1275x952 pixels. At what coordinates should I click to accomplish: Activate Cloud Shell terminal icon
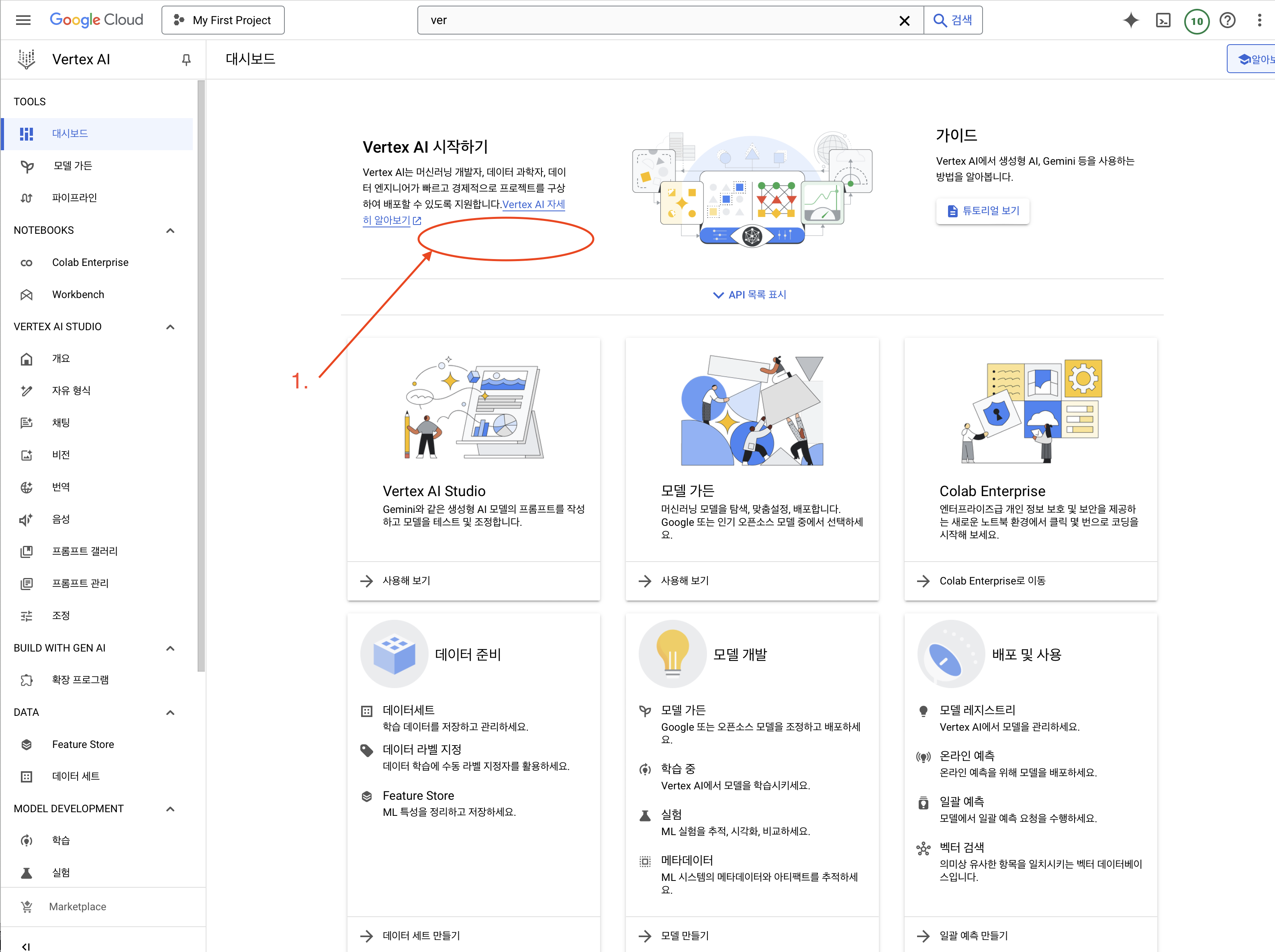(1163, 21)
